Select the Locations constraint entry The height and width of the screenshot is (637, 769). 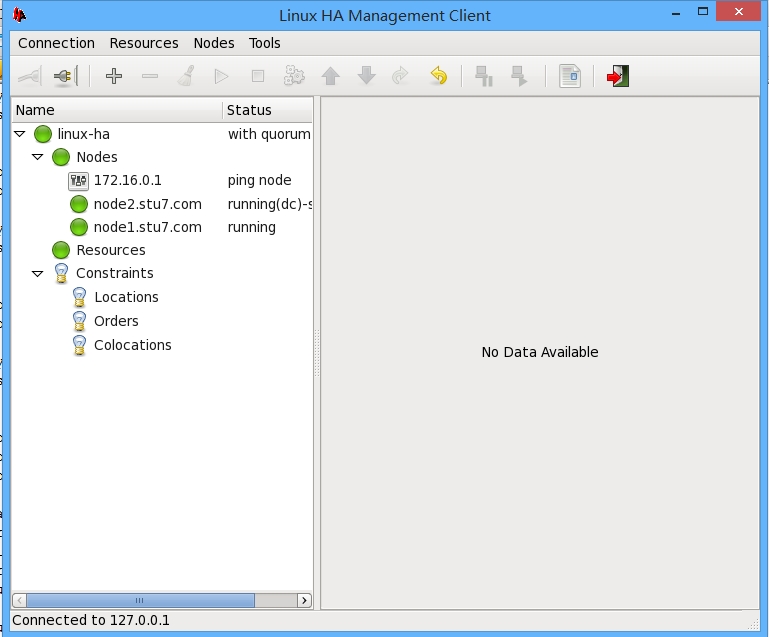pos(127,297)
